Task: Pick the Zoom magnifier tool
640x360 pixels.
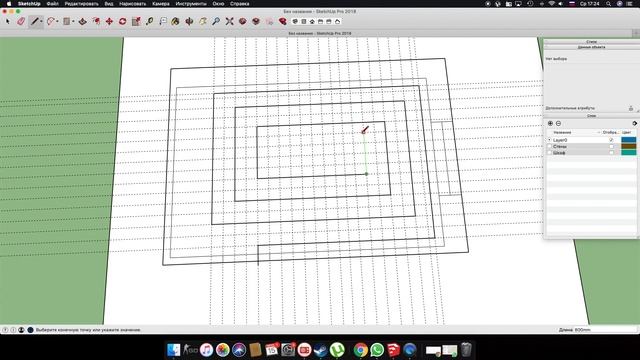Action: coord(216,21)
